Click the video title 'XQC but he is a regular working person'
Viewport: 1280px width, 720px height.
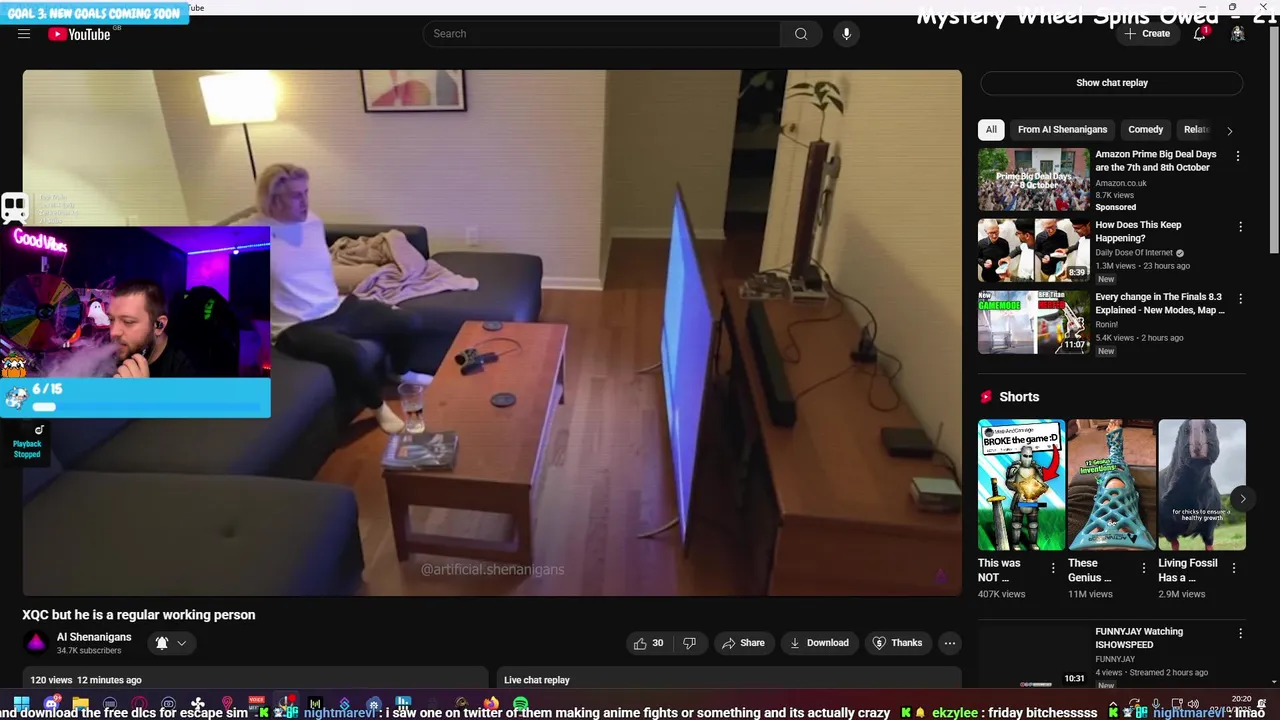(139, 615)
